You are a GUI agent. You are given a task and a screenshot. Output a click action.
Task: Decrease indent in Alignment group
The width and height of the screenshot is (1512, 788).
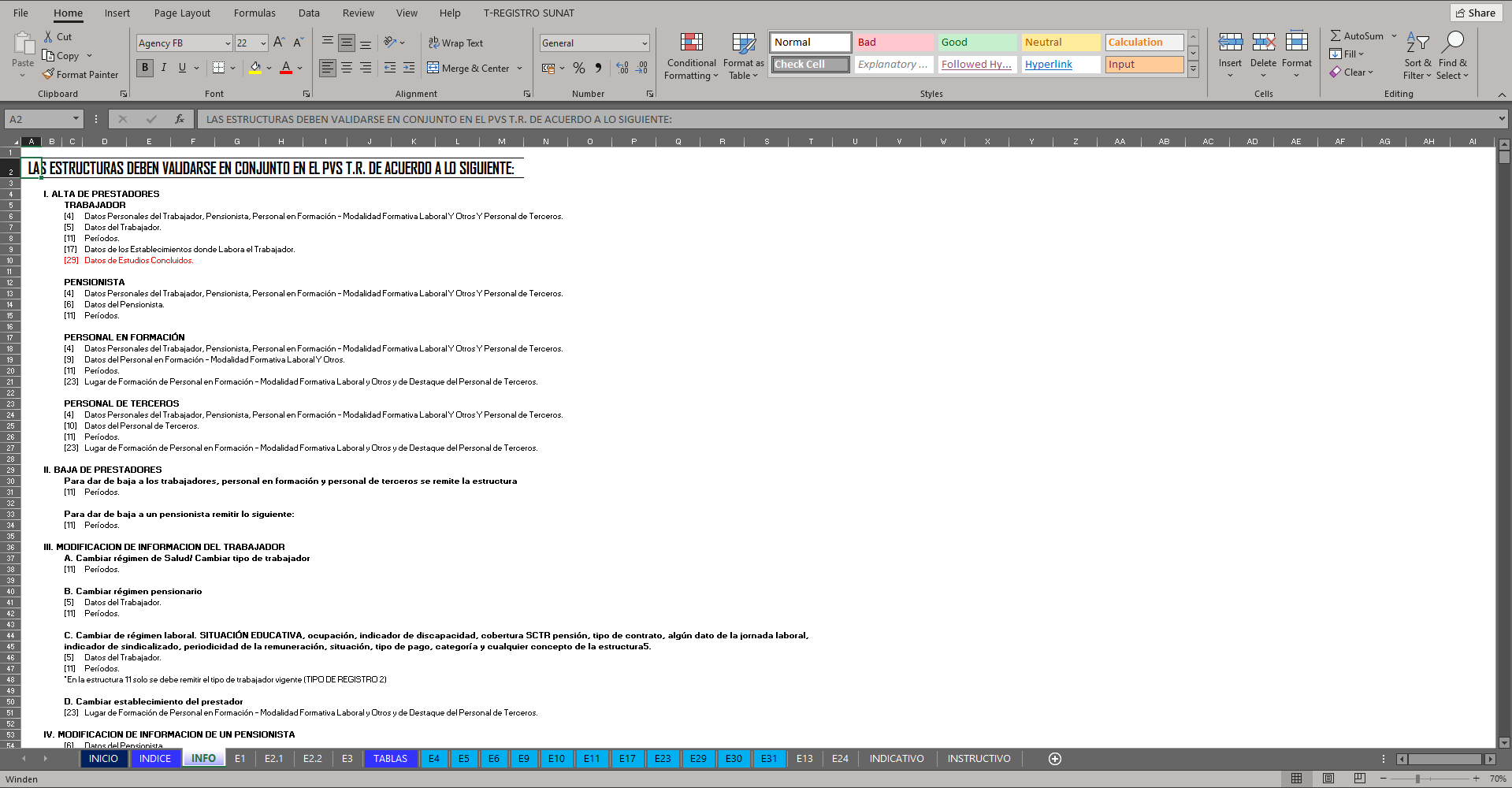[390, 68]
